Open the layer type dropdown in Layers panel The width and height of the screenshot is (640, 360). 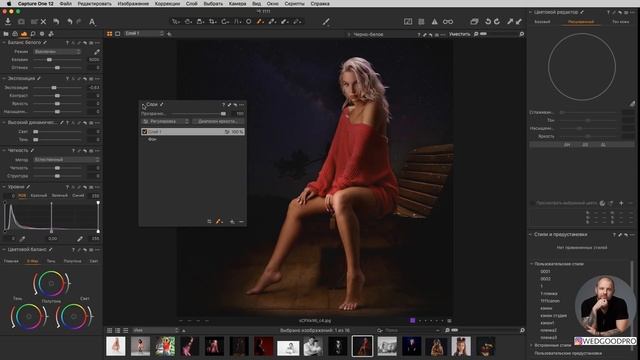pos(165,121)
